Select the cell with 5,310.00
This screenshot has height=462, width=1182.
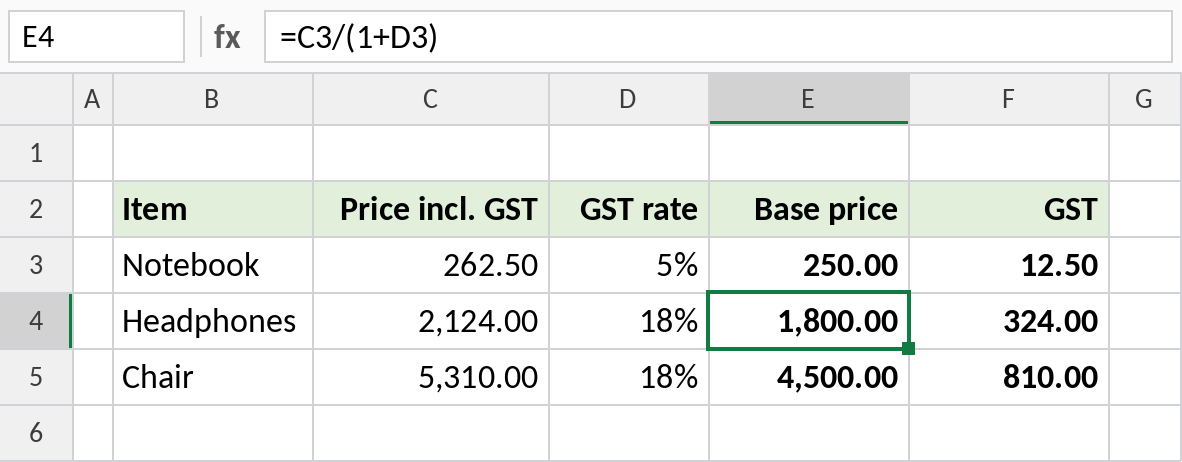pos(430,378)
